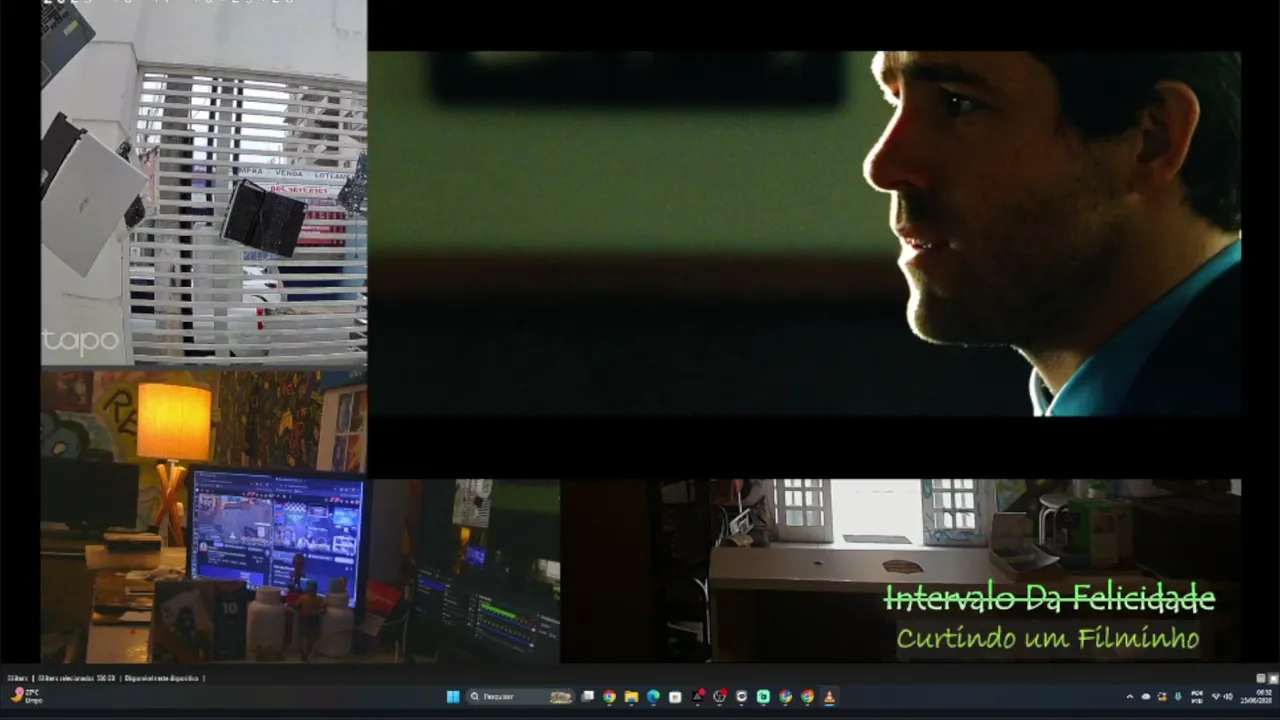
Task: Switch to the details view in status bar
Action: pyautogui.click(x=1261, y=678)
